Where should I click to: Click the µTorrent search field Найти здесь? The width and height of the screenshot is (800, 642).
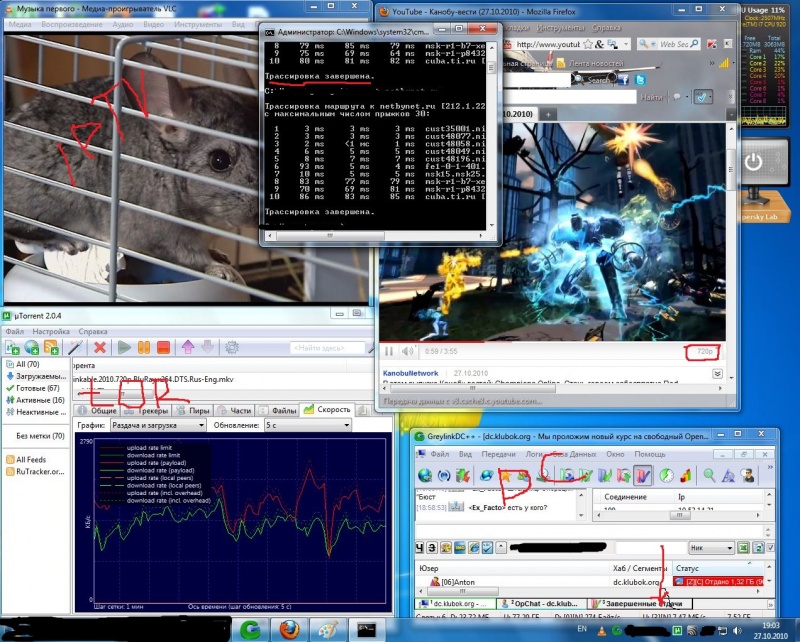pos(328,348)
